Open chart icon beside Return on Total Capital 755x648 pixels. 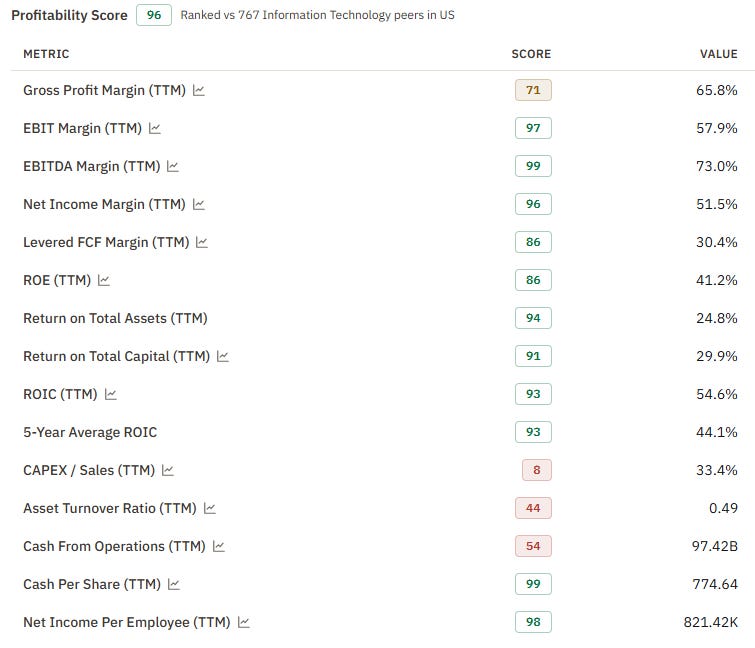[222, 356]
